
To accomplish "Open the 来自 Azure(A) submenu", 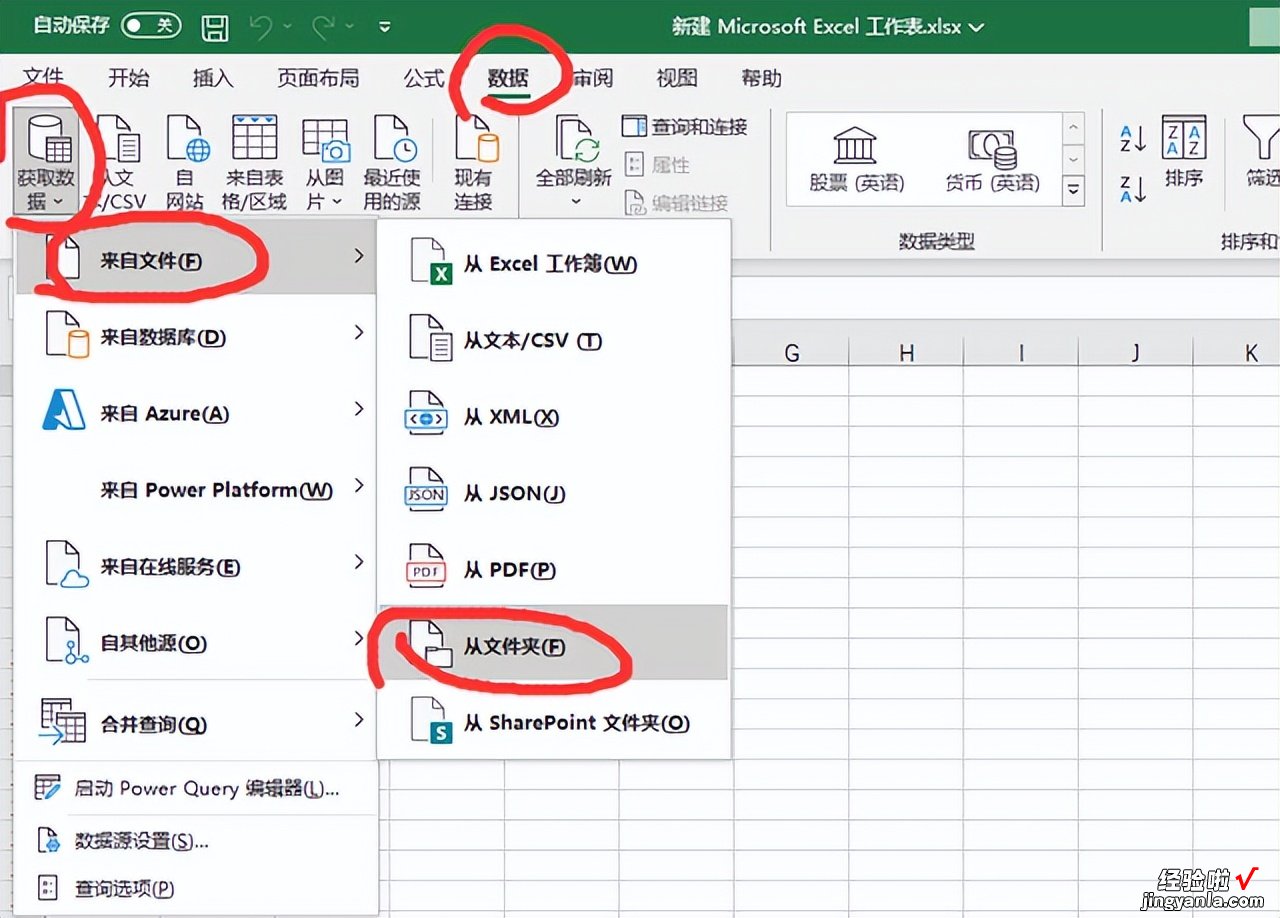I will [197, 413].
